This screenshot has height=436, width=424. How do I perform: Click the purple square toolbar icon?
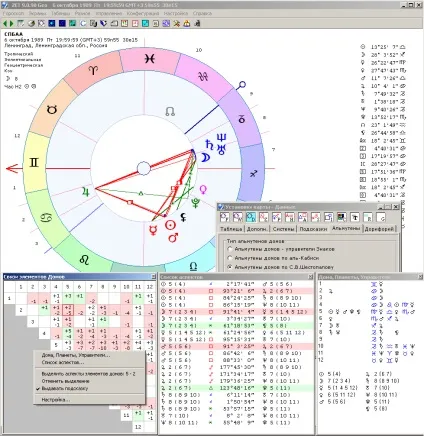pos(166,23)
